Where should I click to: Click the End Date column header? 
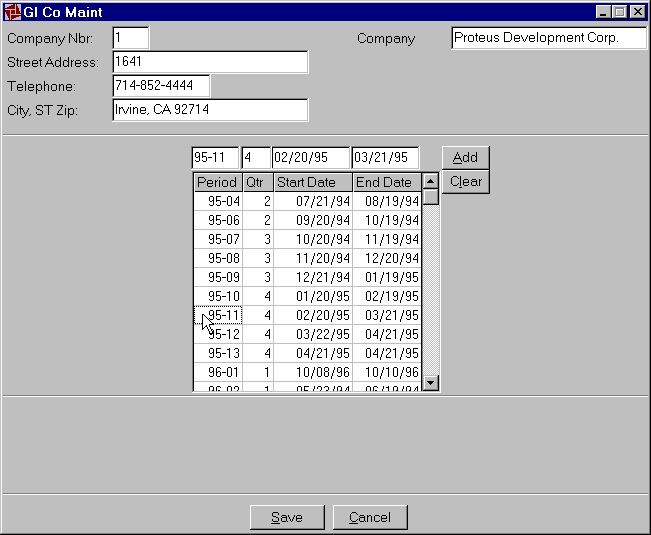click(x=387, y=183)
